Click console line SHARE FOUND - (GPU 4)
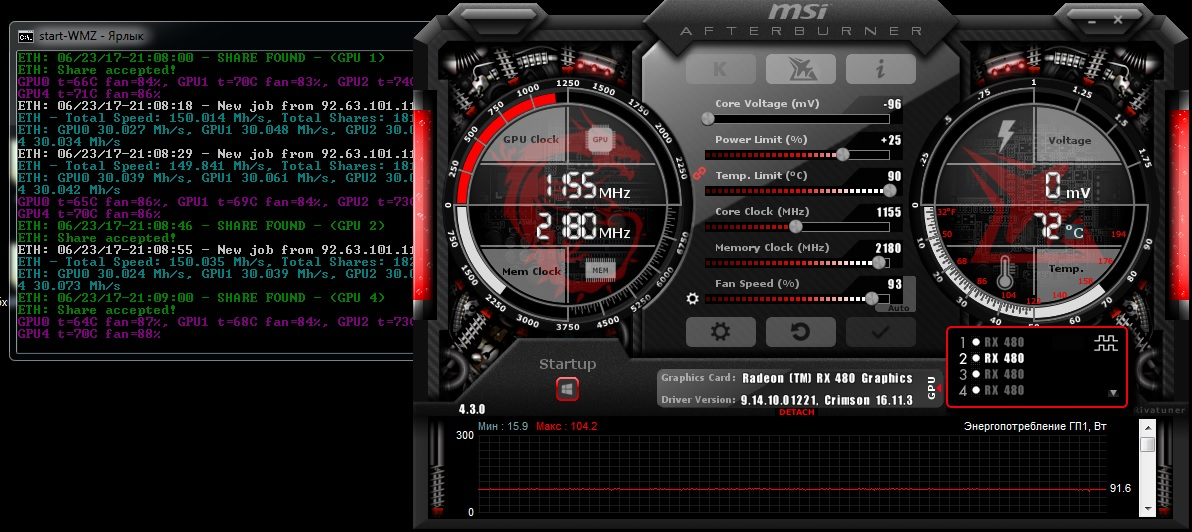The image size is (1192, 532). tap(201, 298)
